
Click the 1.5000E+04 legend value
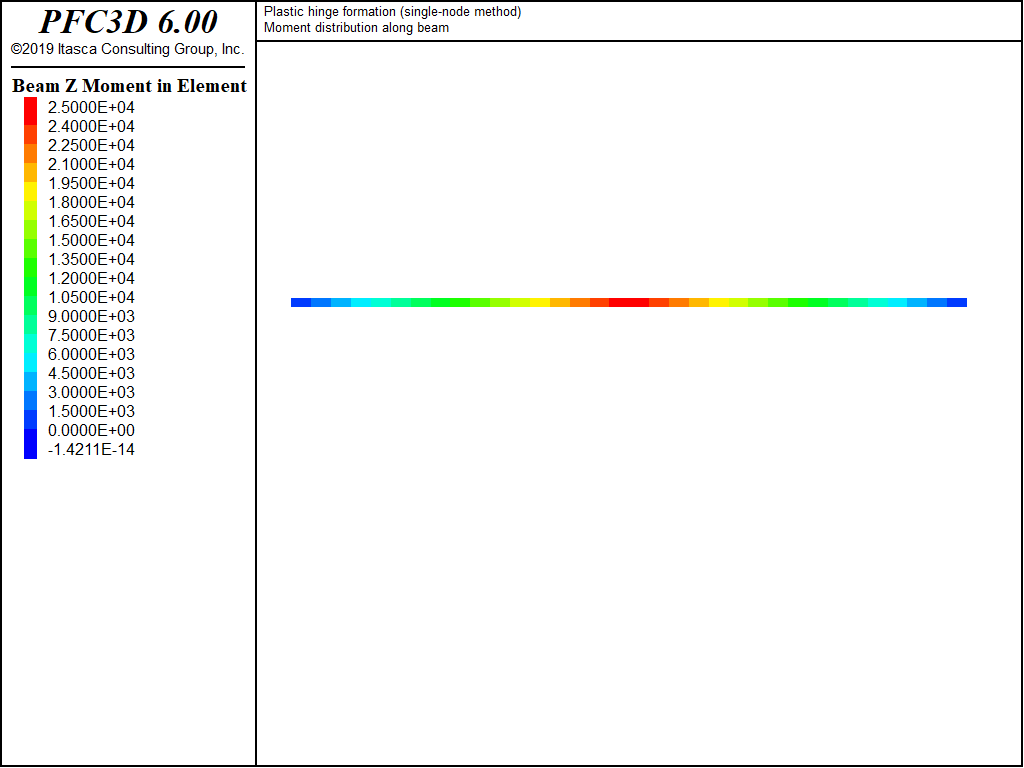(91, 240)
